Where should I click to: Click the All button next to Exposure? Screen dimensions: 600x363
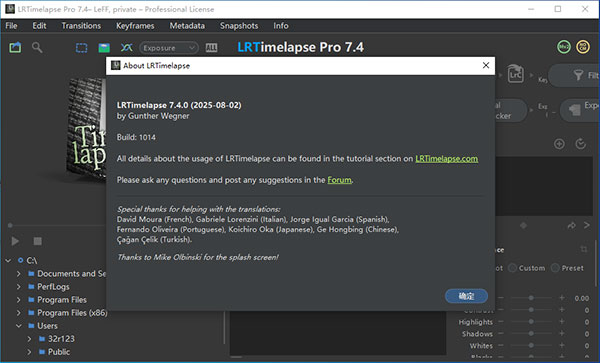pyautogui.click(x=211, y=48)
